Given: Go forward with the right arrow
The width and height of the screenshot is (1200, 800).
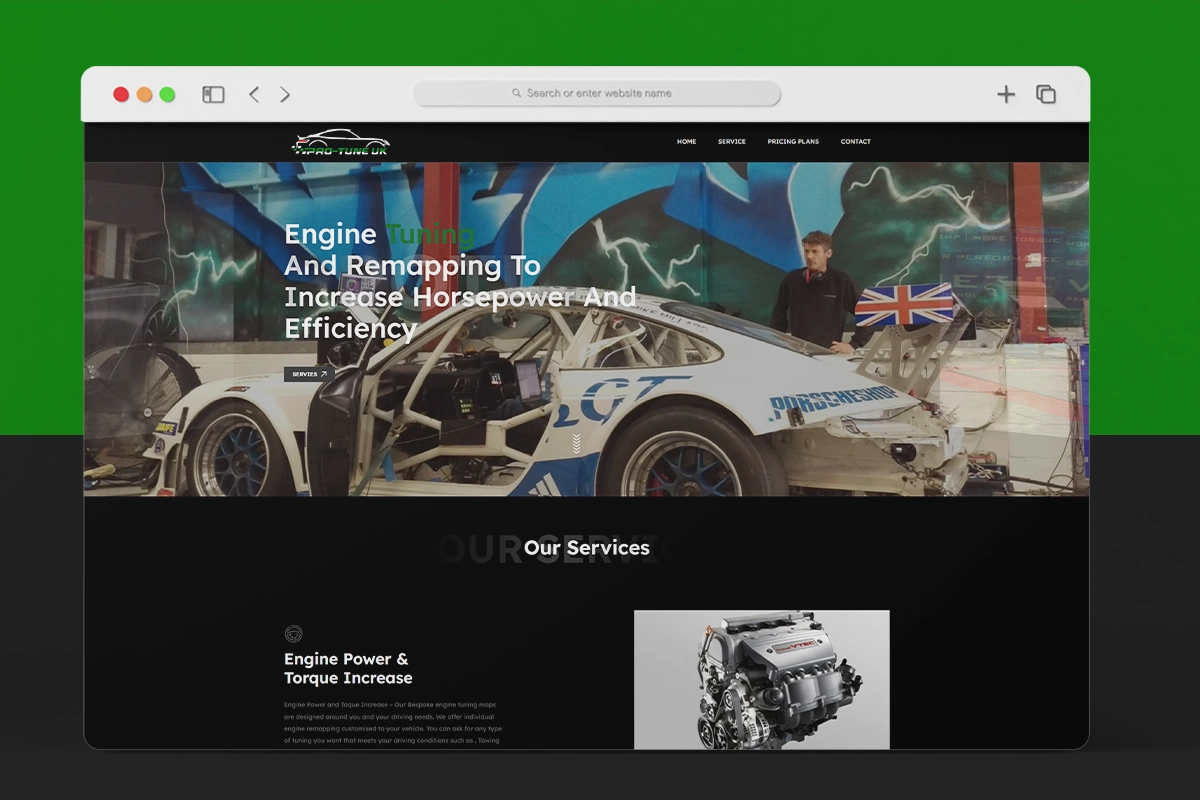Looking at the screenshot, I should [285, 94].
